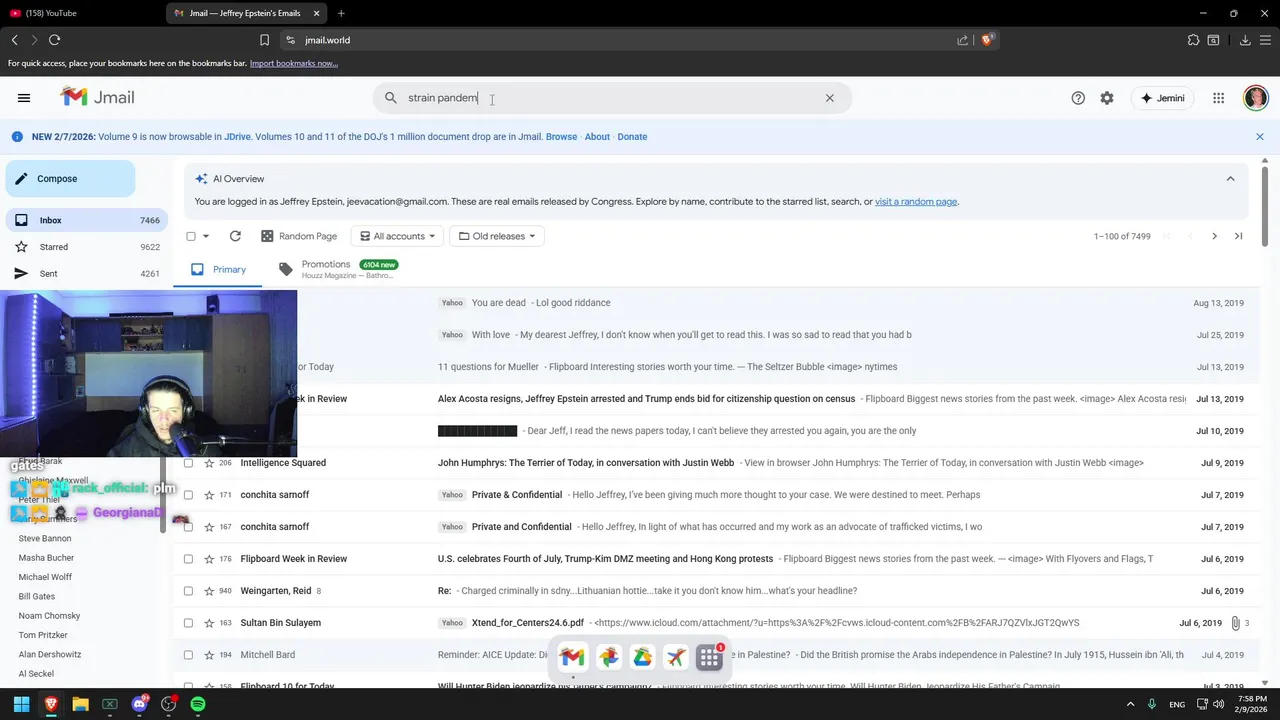Collapse the AI Overview panel
Screen dimensions: 1280x720
(1230, 179)
